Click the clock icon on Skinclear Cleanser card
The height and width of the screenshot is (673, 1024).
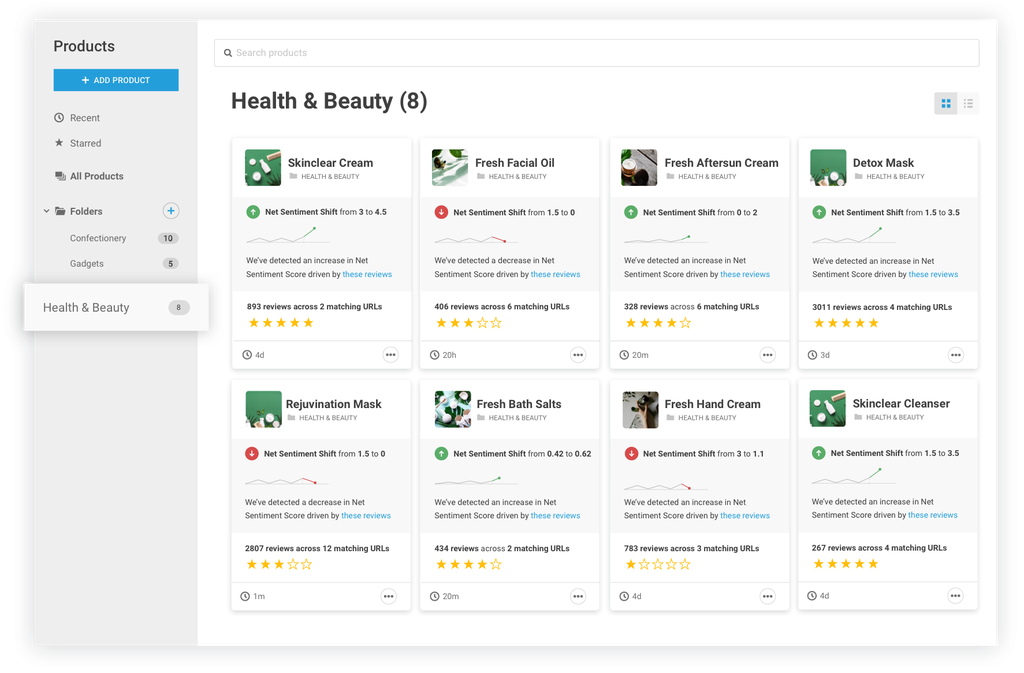[x=813, y=596]
